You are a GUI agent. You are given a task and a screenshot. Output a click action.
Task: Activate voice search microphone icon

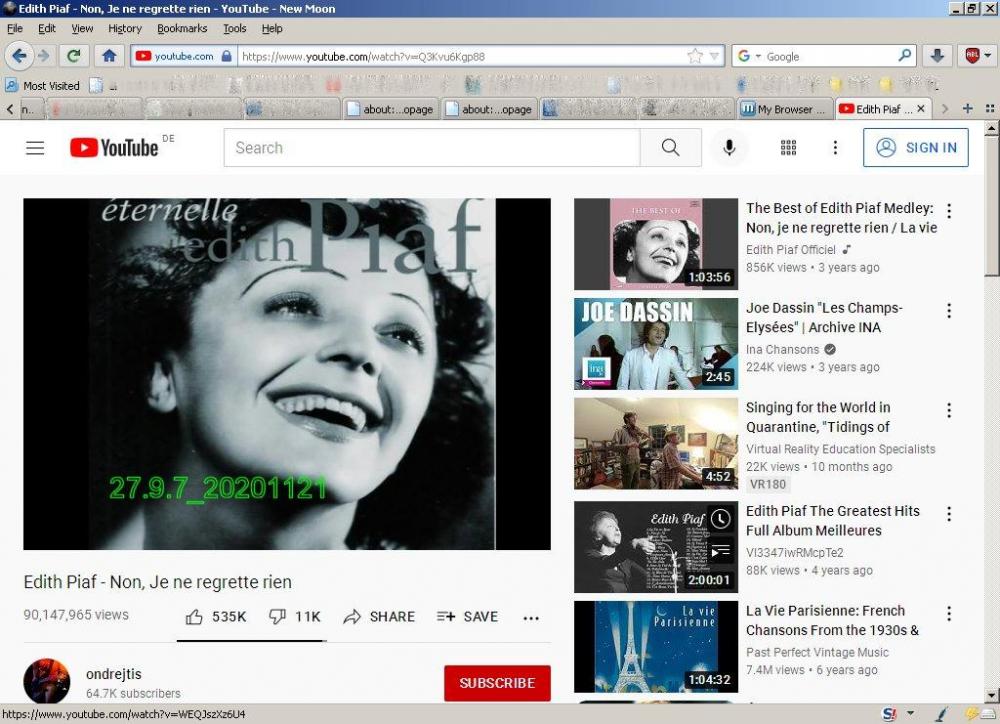coord(729,148)
